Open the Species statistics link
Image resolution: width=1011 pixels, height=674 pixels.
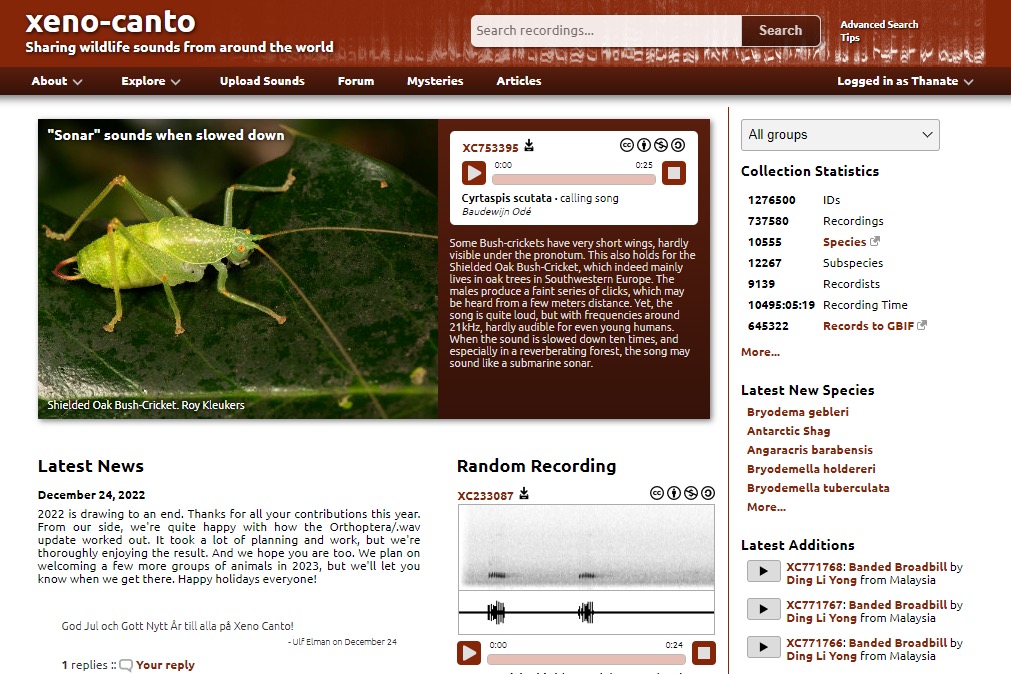844,242
